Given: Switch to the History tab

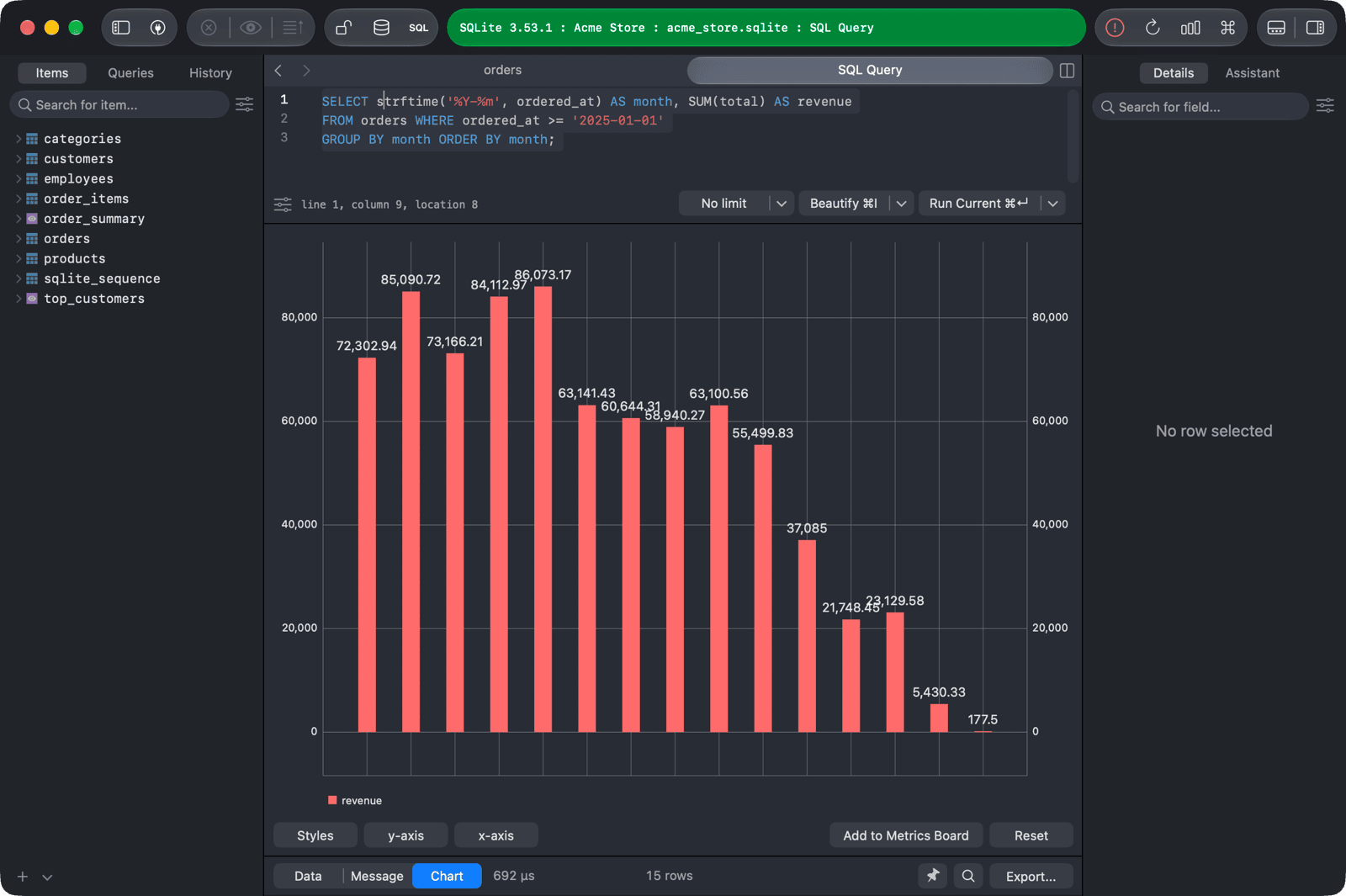Looking at the screenshot, I should [210, 73].
